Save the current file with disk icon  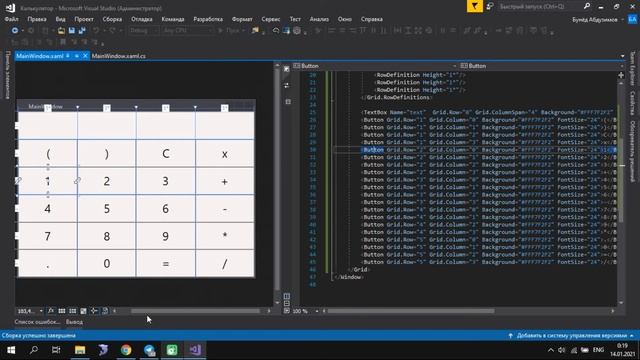[72, 31]
